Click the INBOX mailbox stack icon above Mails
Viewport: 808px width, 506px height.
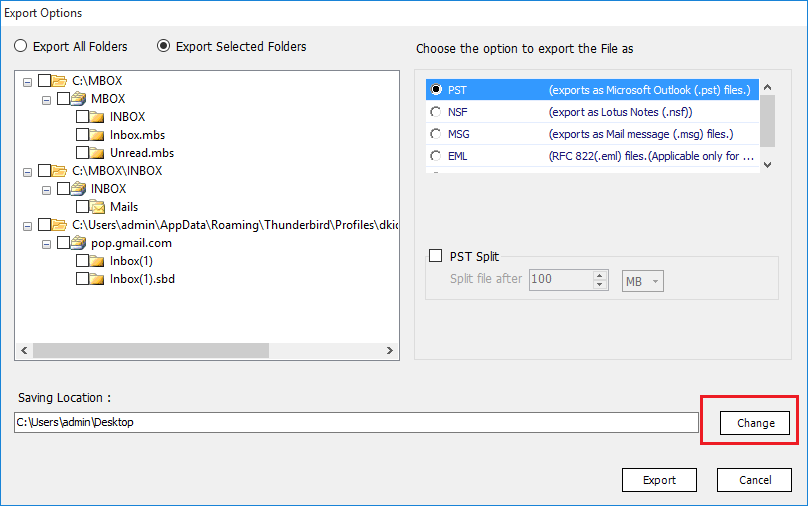pos(78,189)
